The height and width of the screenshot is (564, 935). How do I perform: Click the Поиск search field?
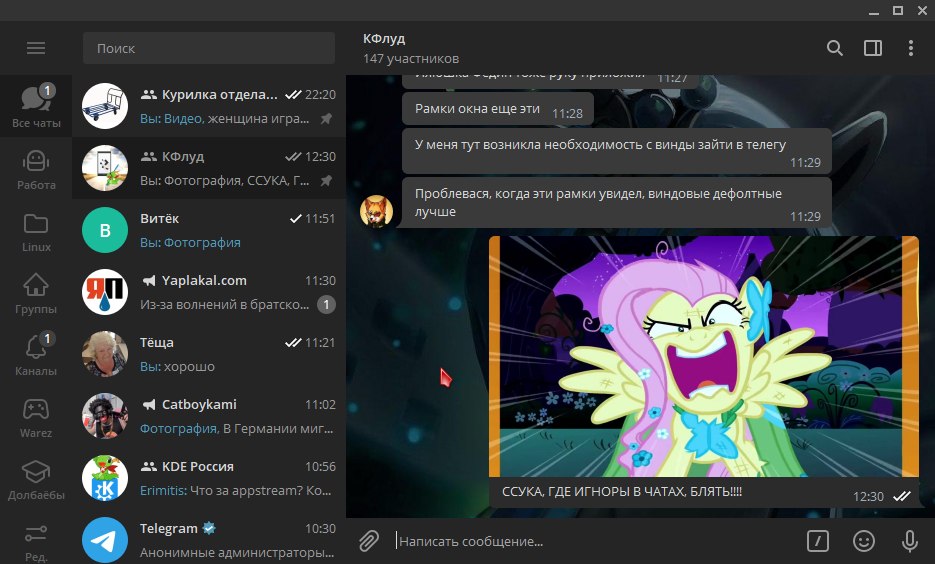pos(209,48)
